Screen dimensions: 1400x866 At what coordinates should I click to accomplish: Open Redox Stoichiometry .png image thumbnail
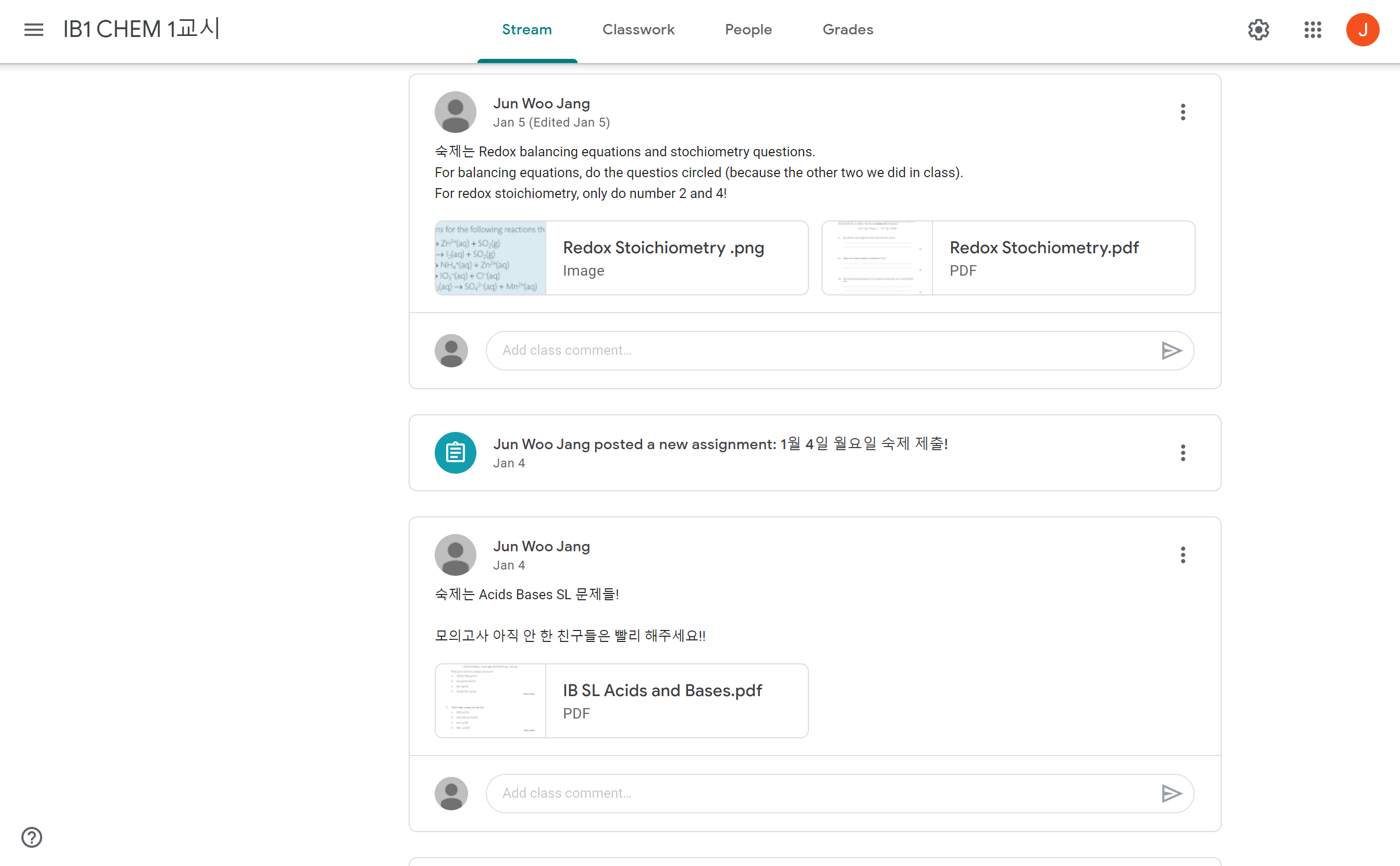490,258
